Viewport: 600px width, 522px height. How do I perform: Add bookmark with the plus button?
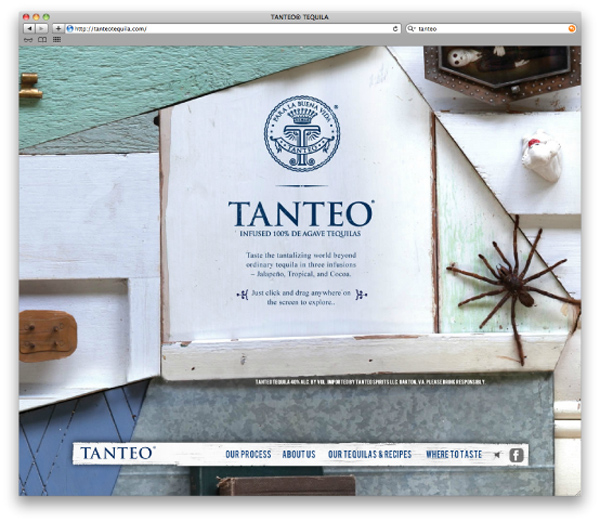click(58, 29)
